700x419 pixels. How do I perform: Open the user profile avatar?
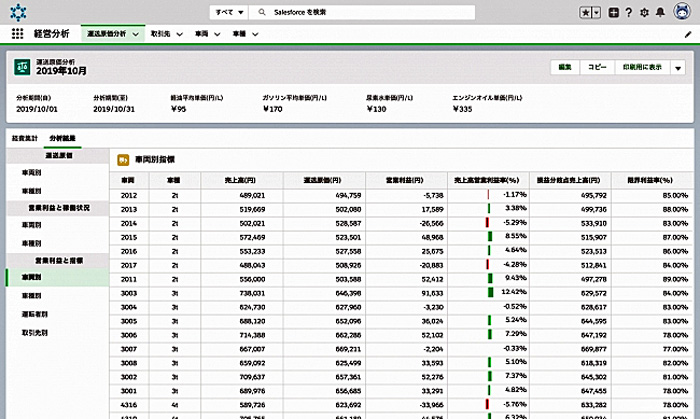point(682,12)
